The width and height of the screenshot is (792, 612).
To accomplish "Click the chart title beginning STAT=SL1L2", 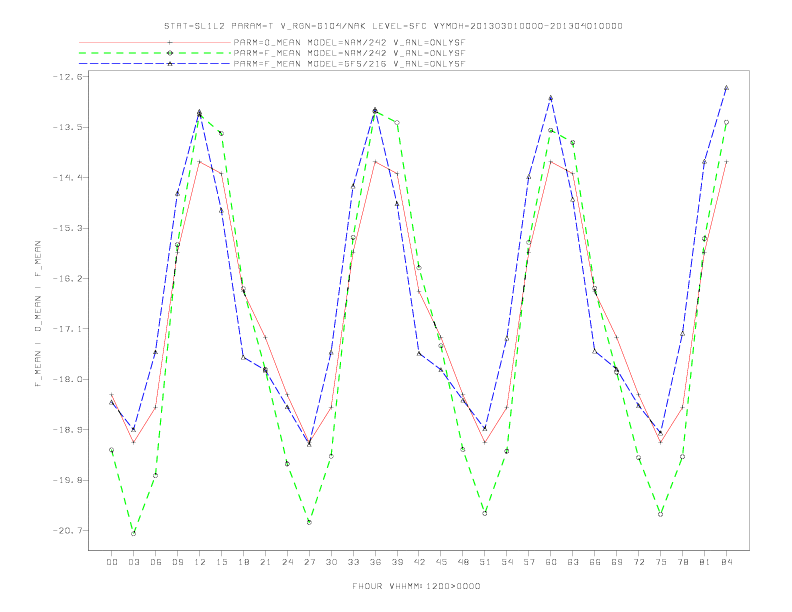I will 393,26.
